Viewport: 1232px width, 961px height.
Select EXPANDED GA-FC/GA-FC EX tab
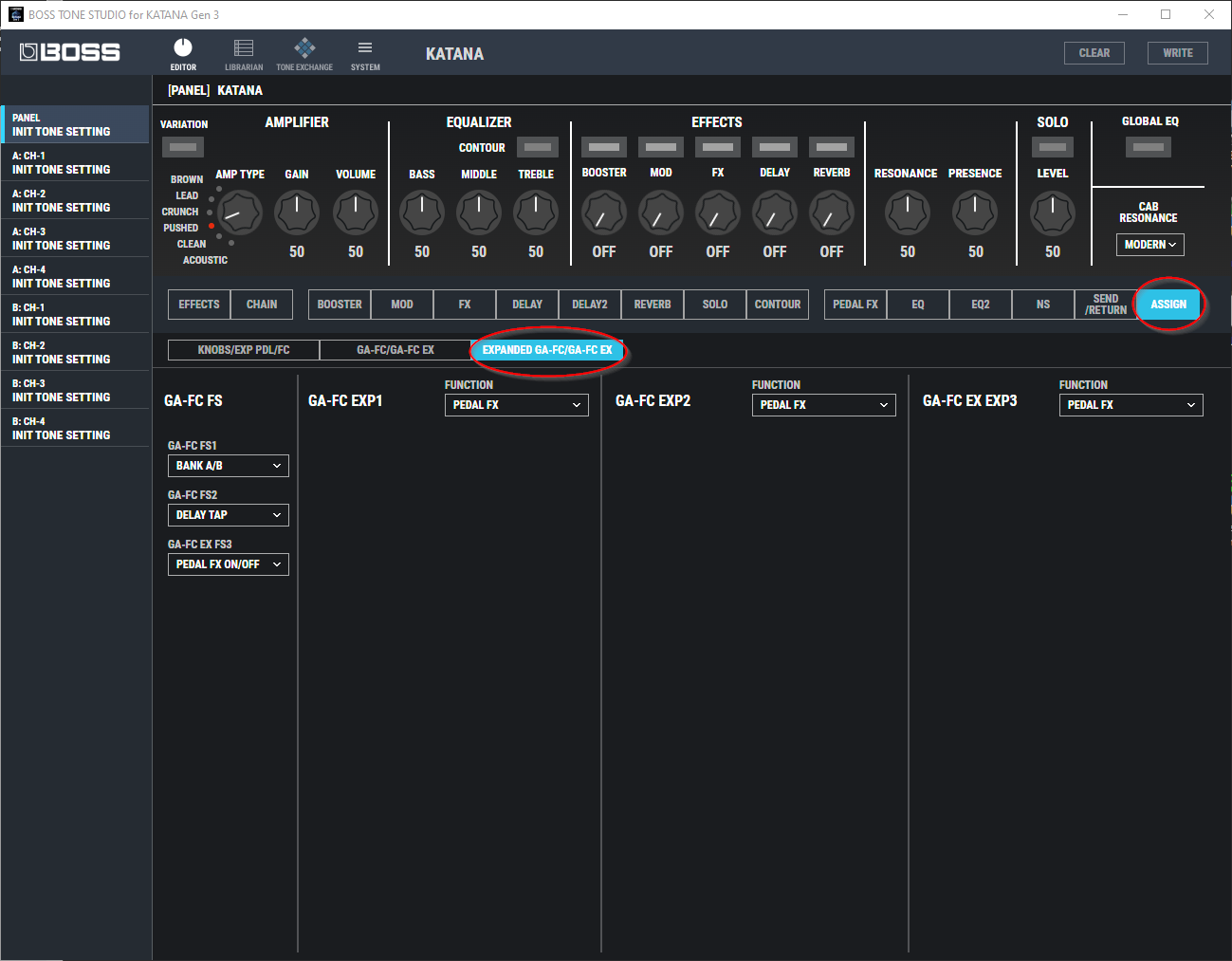click(x=547, y=350)
